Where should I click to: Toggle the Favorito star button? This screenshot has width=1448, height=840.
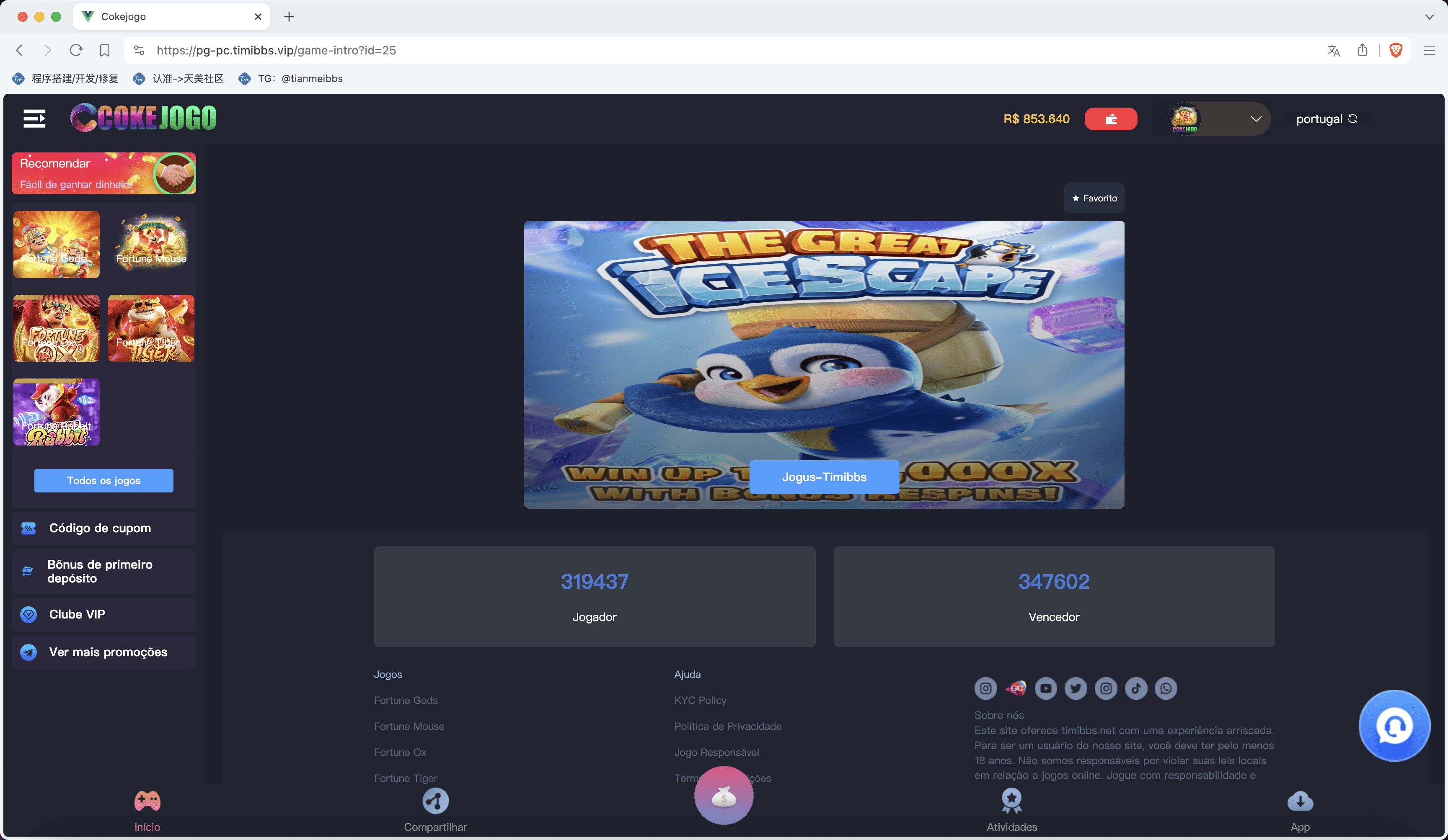(x=1094, y=198)
